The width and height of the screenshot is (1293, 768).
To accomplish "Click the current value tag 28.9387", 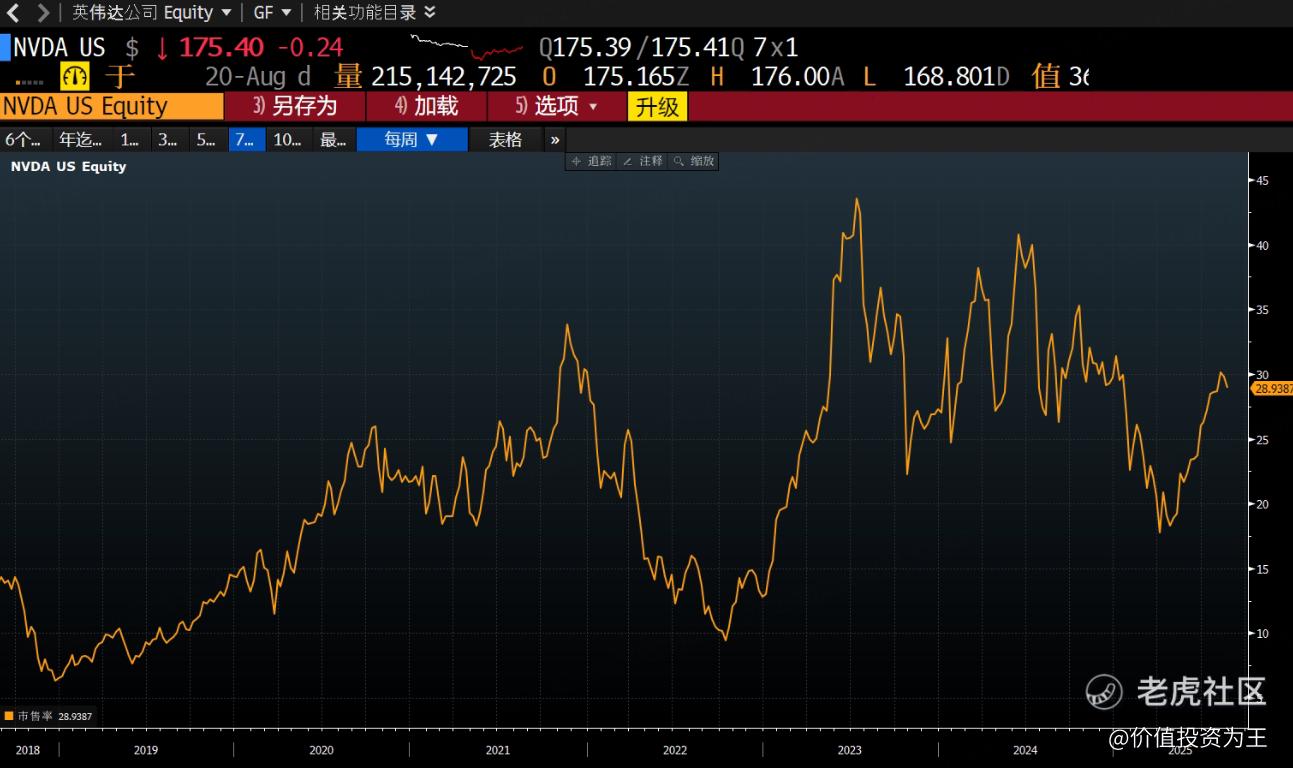I will click(1270, 388).
